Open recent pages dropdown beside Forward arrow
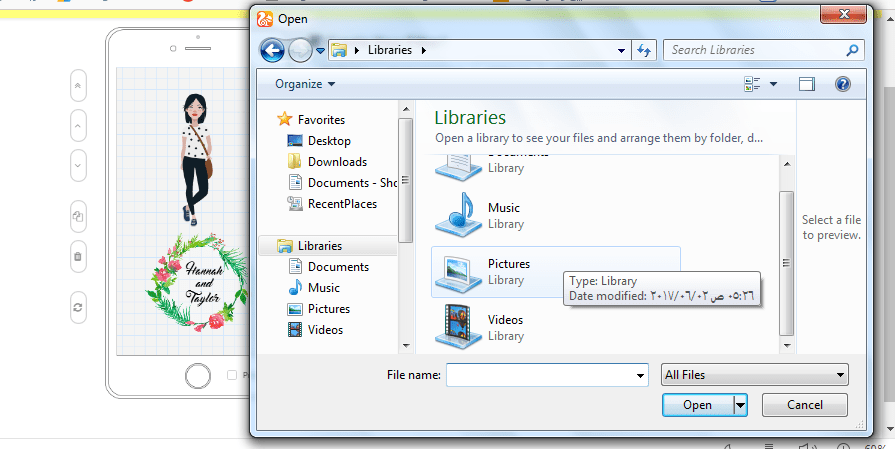Screen dimensions: 895x449 click(x=320, y=51)
